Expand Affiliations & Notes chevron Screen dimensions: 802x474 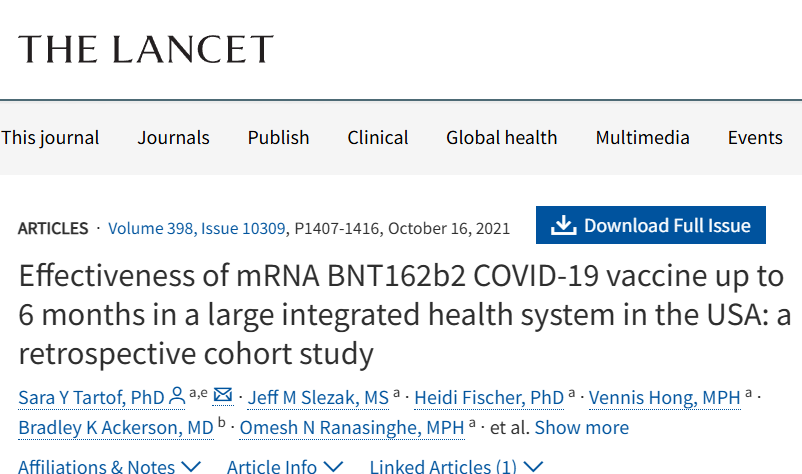(191, 466)
